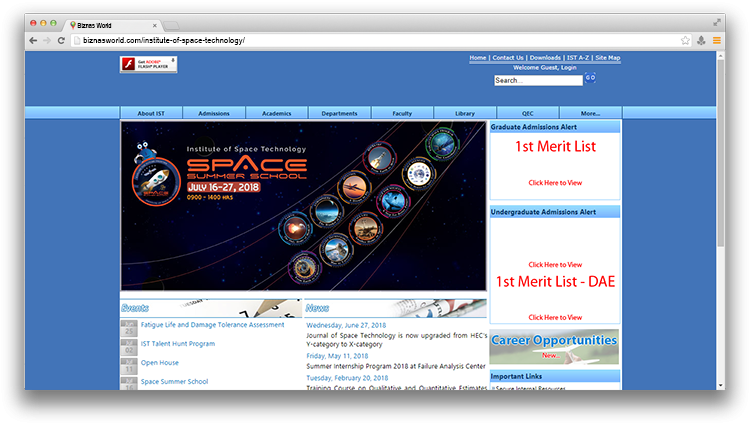Image resolution: width=750 pixels, height=425 pixels.
Task: Click the browser back arrow
Action: [x=33, y=40]
